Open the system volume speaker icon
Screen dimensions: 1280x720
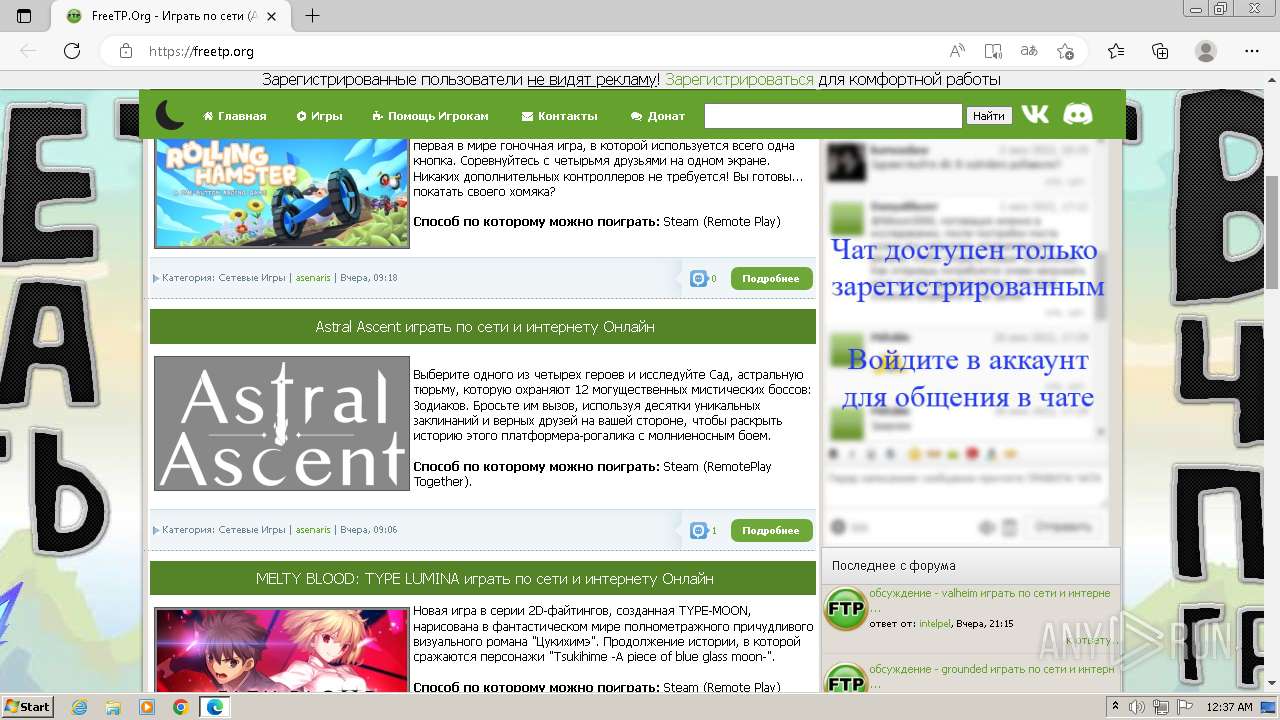[1136, 707]
